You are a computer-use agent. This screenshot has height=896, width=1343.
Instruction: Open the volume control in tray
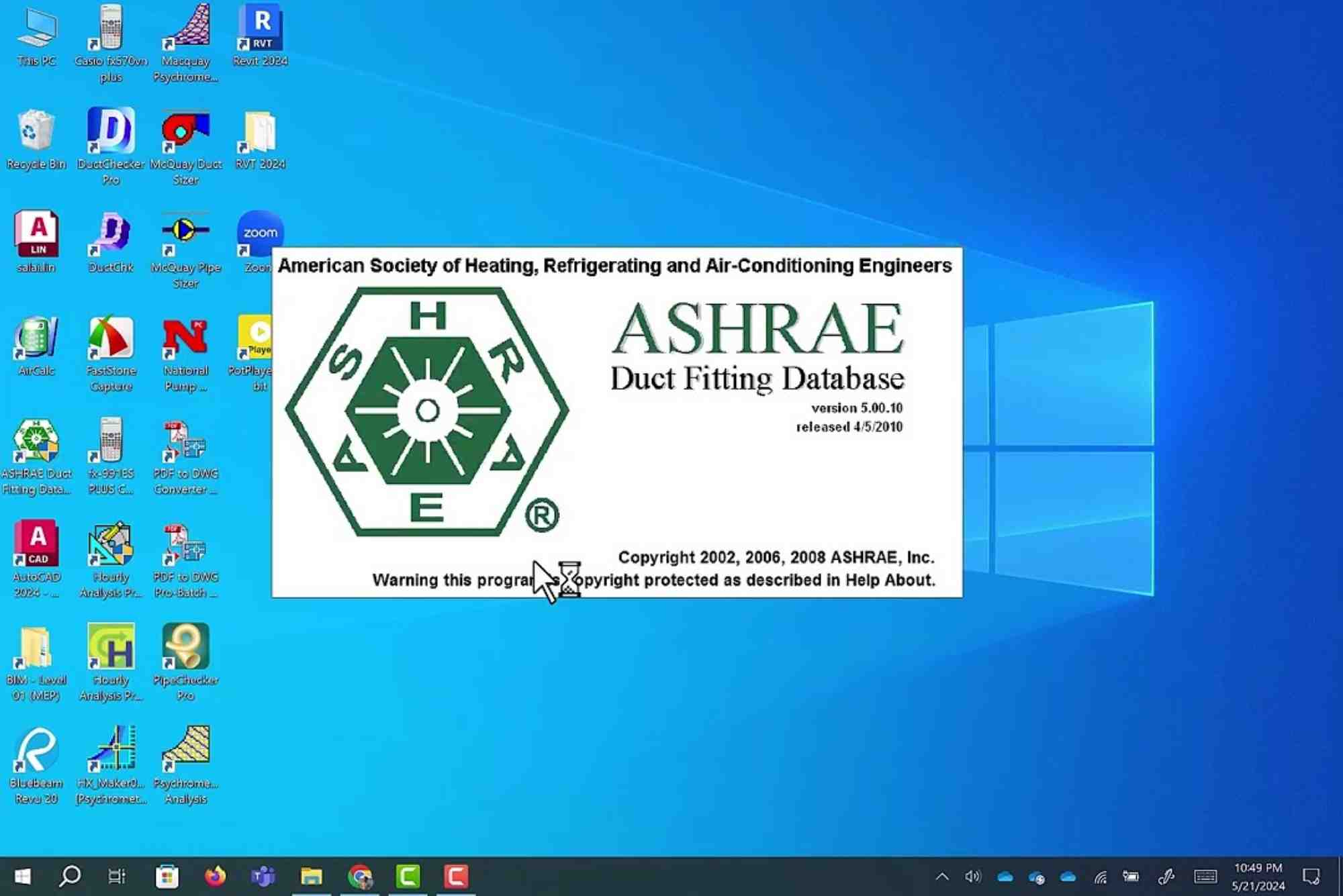point(972,877)
